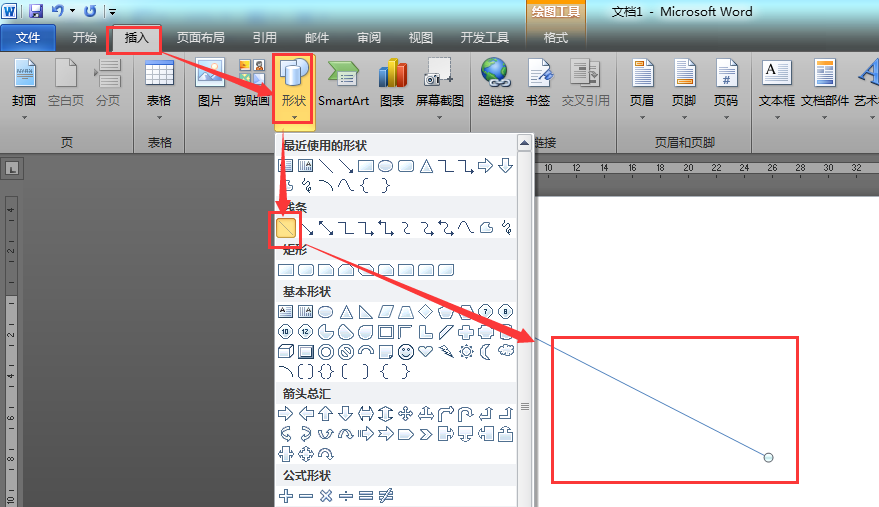Click the 公式形状 section heading
This screenshot has height=507, width=879.
pos(307,476)
